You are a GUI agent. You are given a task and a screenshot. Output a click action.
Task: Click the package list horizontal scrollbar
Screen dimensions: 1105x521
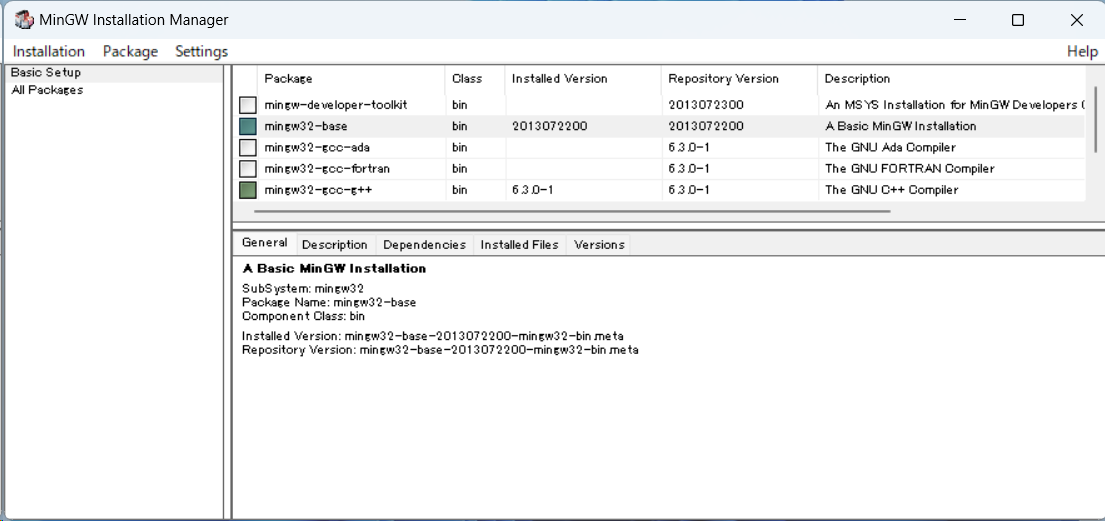572,210
